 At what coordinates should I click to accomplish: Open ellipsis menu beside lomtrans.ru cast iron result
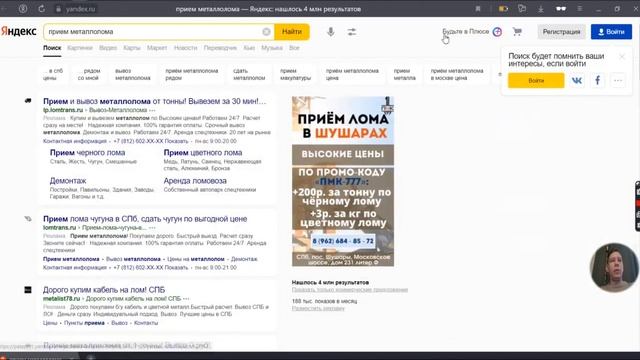click(x=152, y=228)
